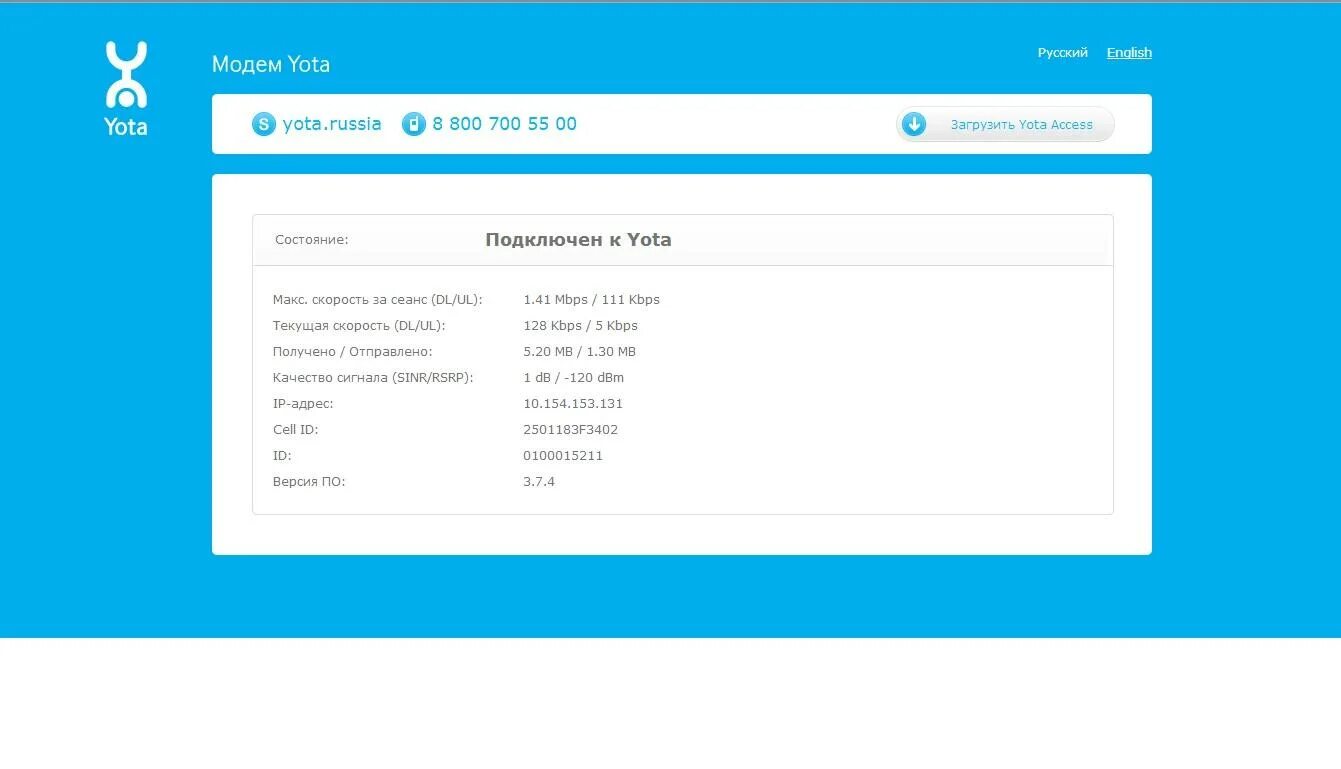Screen dimensions: 1341x769
Task: Click the download arrow icon on the Yota Access button
Action: pyautogui.click(x=914, y=124)
